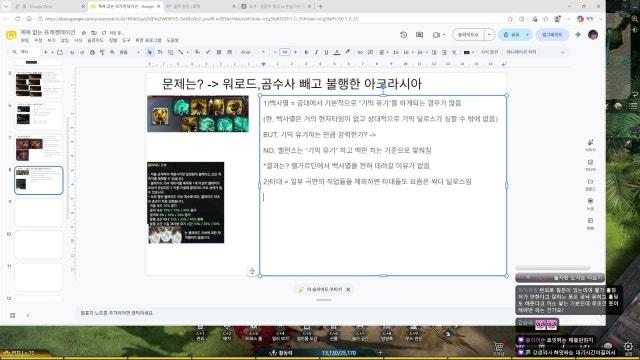640x360 pixels.
Task: Select the slide 7 thumbnail
Action: [39, 148]
